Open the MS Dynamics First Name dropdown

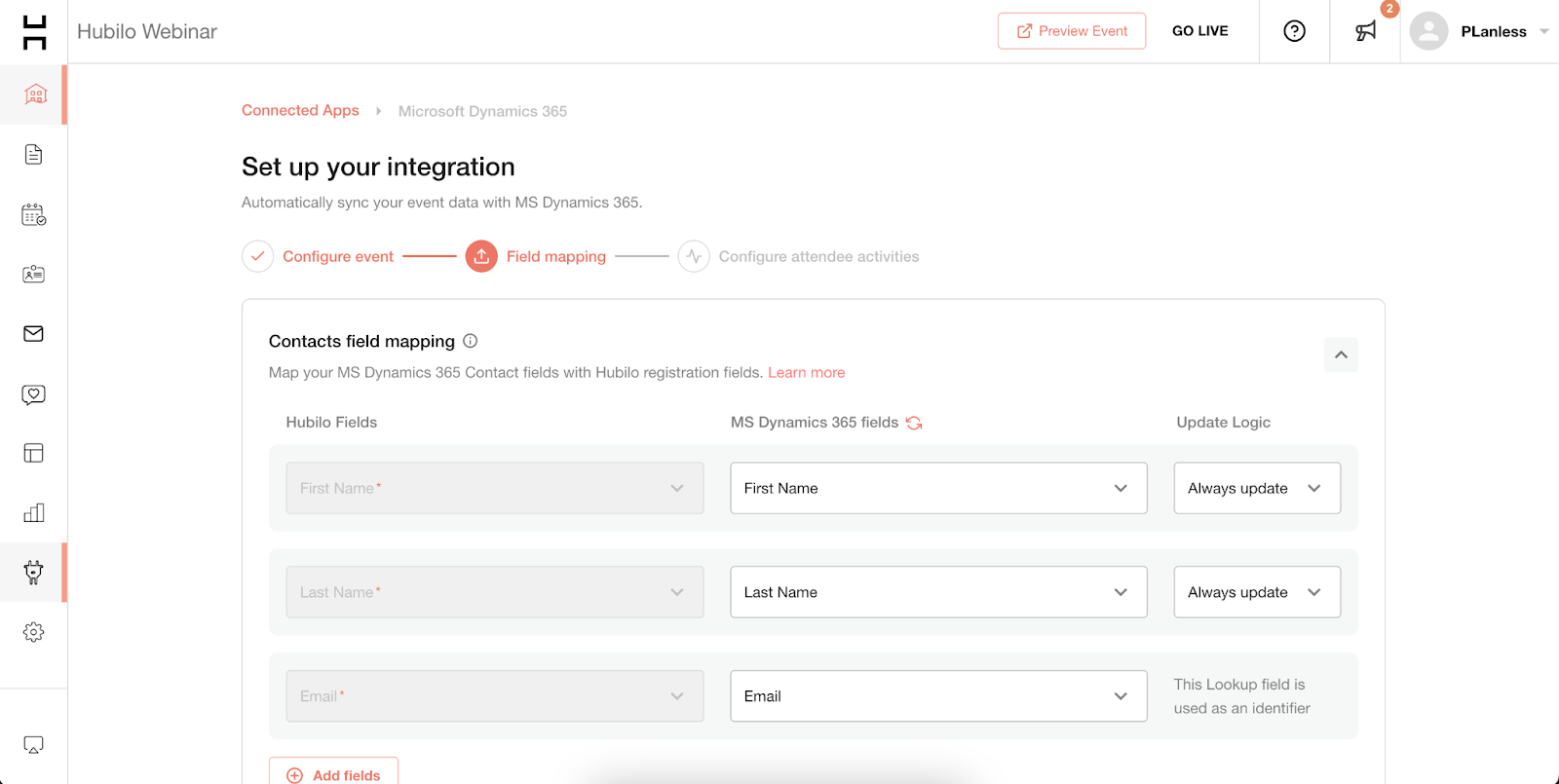pyautogui.click(x=938, y=488)
